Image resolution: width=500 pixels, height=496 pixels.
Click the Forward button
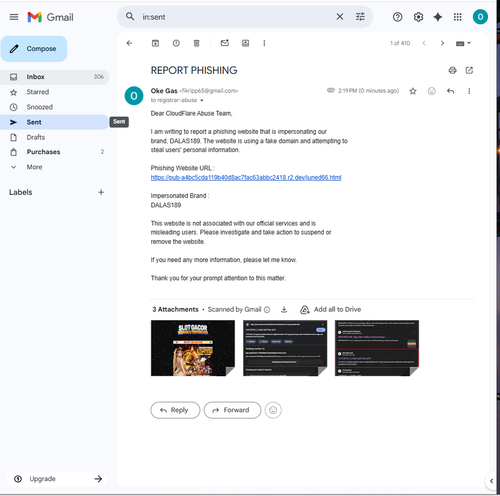pos(232,410)
